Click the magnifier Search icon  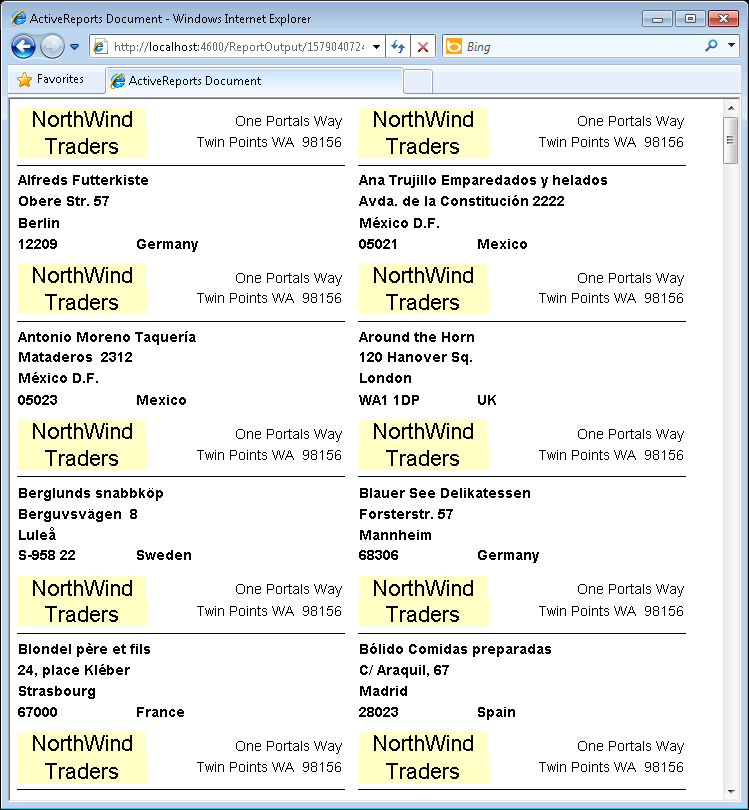pos(711,46)
